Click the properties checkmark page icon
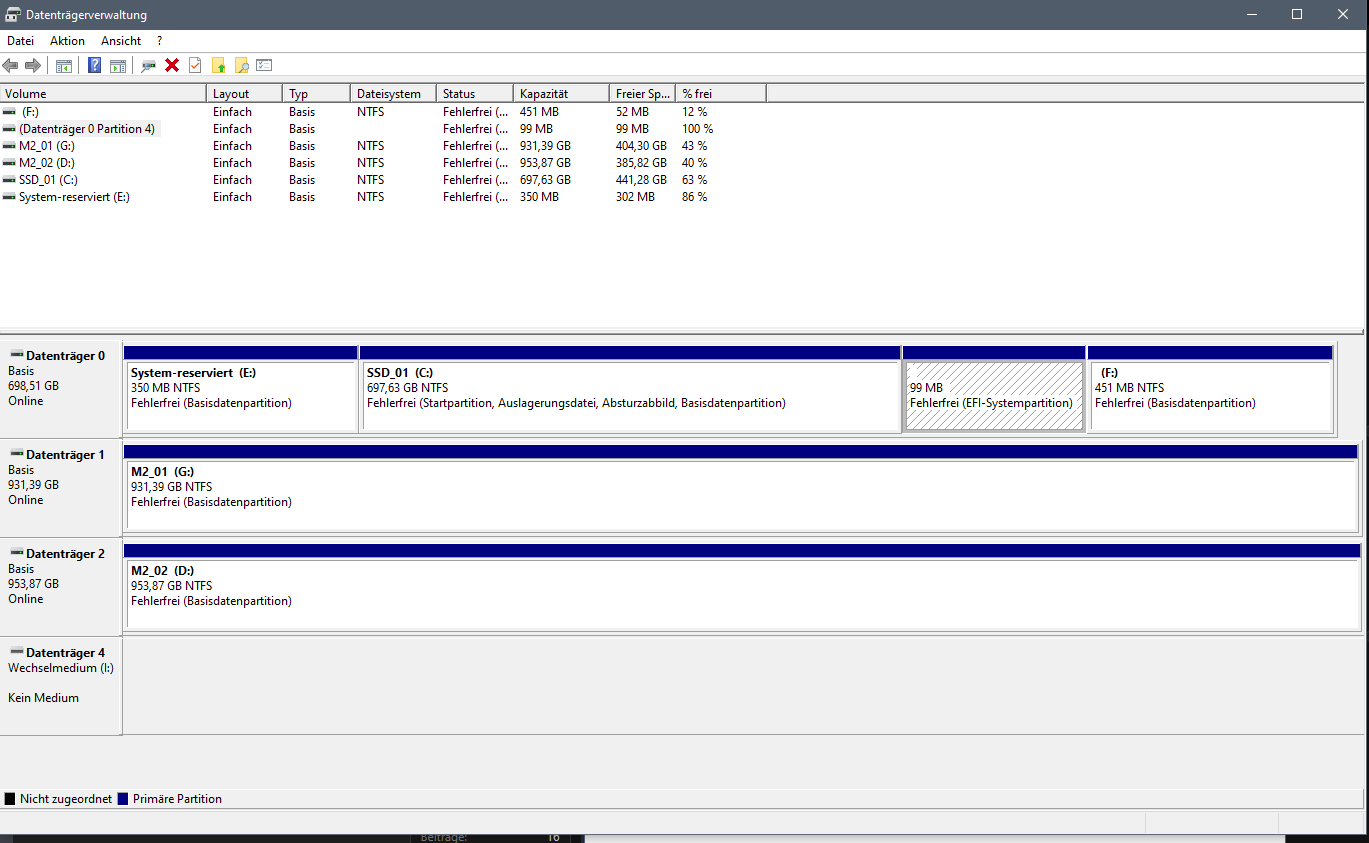The height and width of the screenshot is (843, 1369). pos(195,65)
